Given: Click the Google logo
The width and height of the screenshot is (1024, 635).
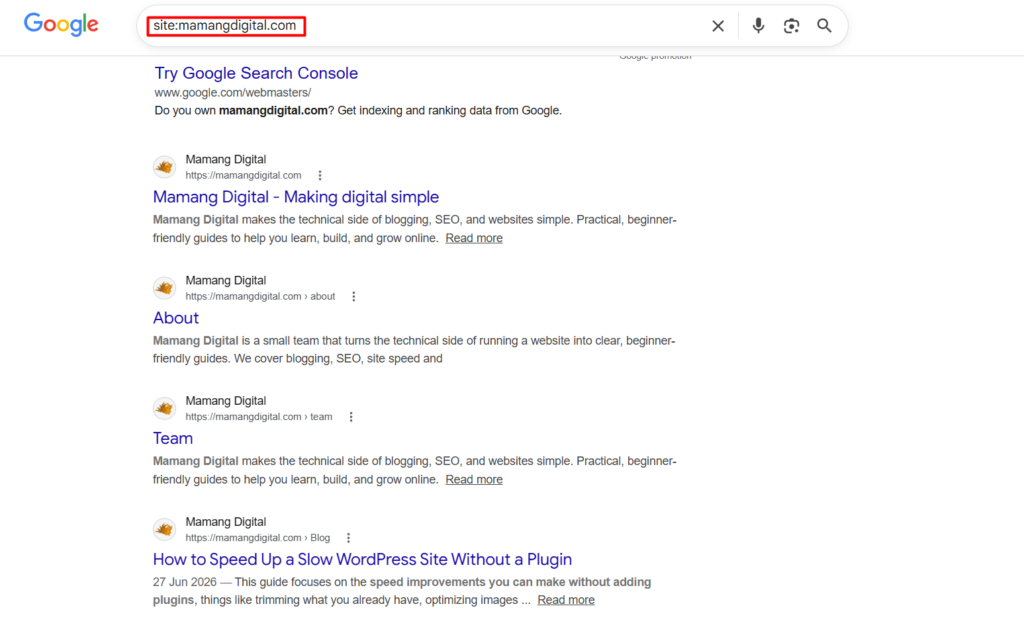Looking at the screenshot, I should click(61, 25).
